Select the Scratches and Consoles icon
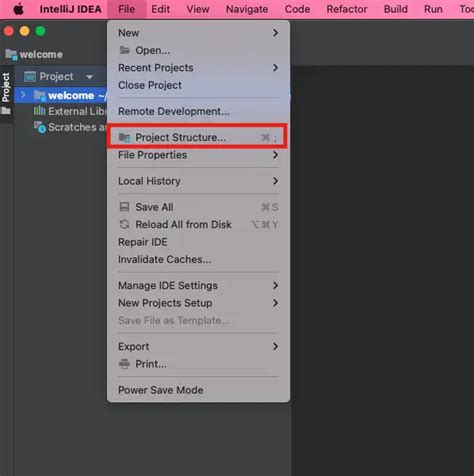Viewport: 474px width, 476px height. (x=40, y=127)
